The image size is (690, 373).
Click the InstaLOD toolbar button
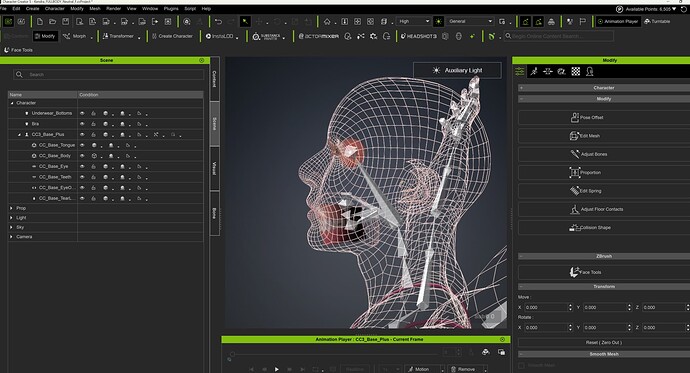(x=220, y=36)
